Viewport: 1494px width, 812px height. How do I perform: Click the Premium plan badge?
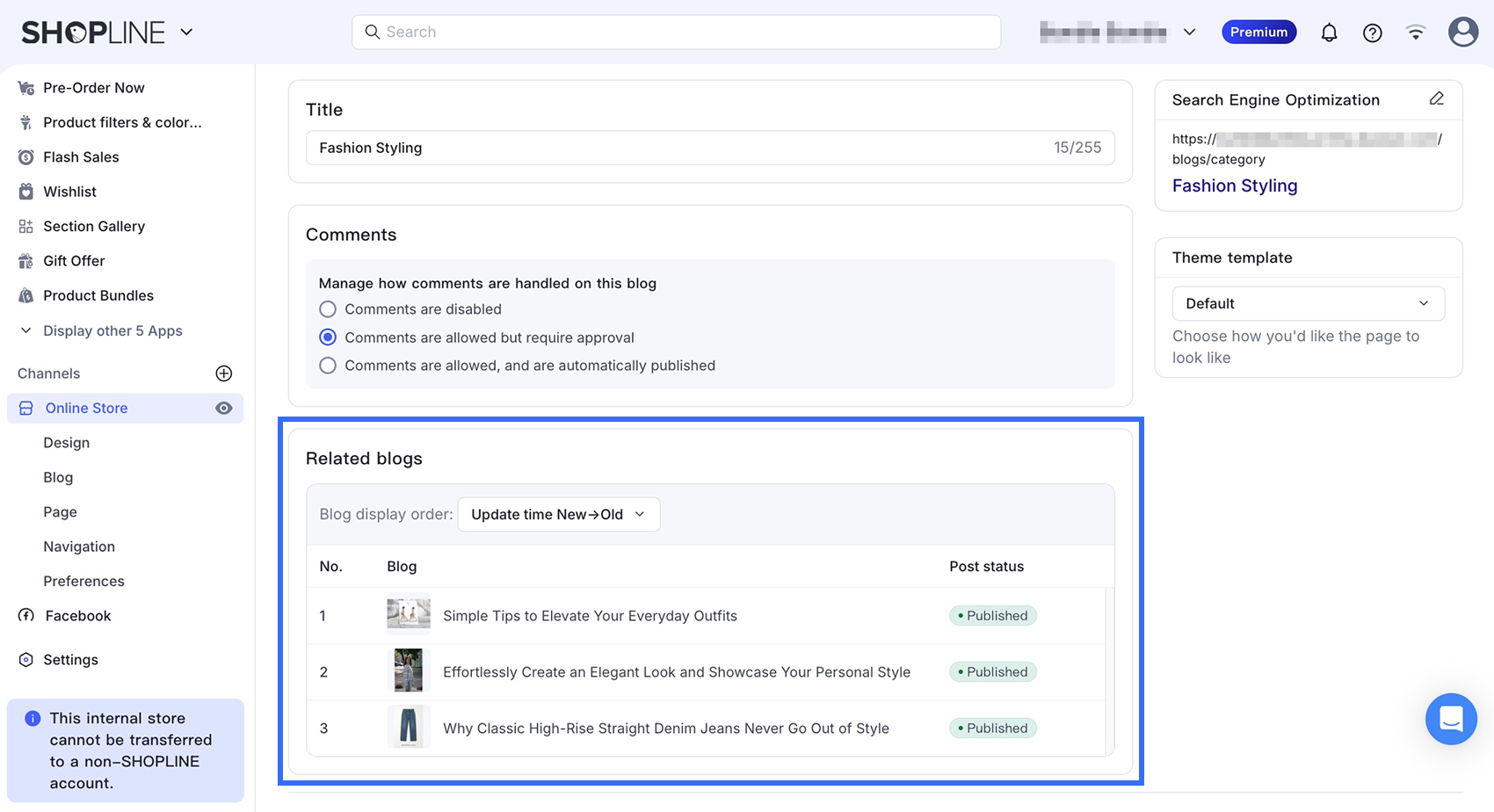point(1258,32)
